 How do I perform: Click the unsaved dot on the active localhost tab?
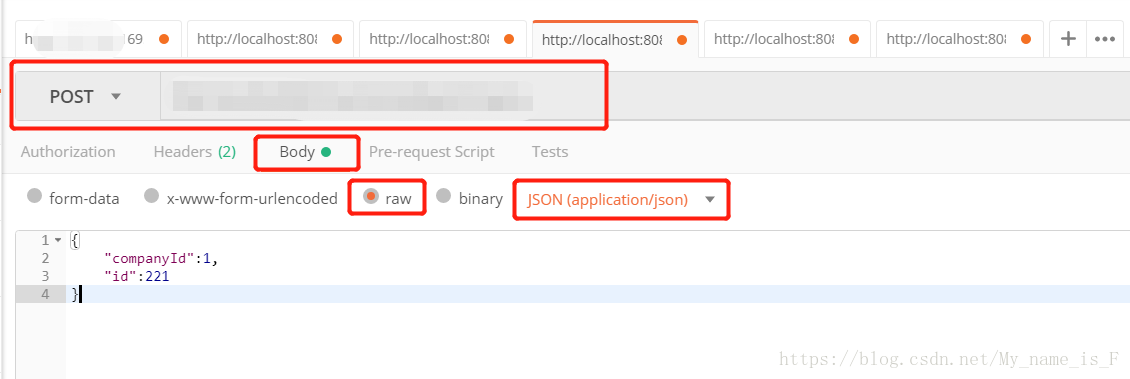682,39
